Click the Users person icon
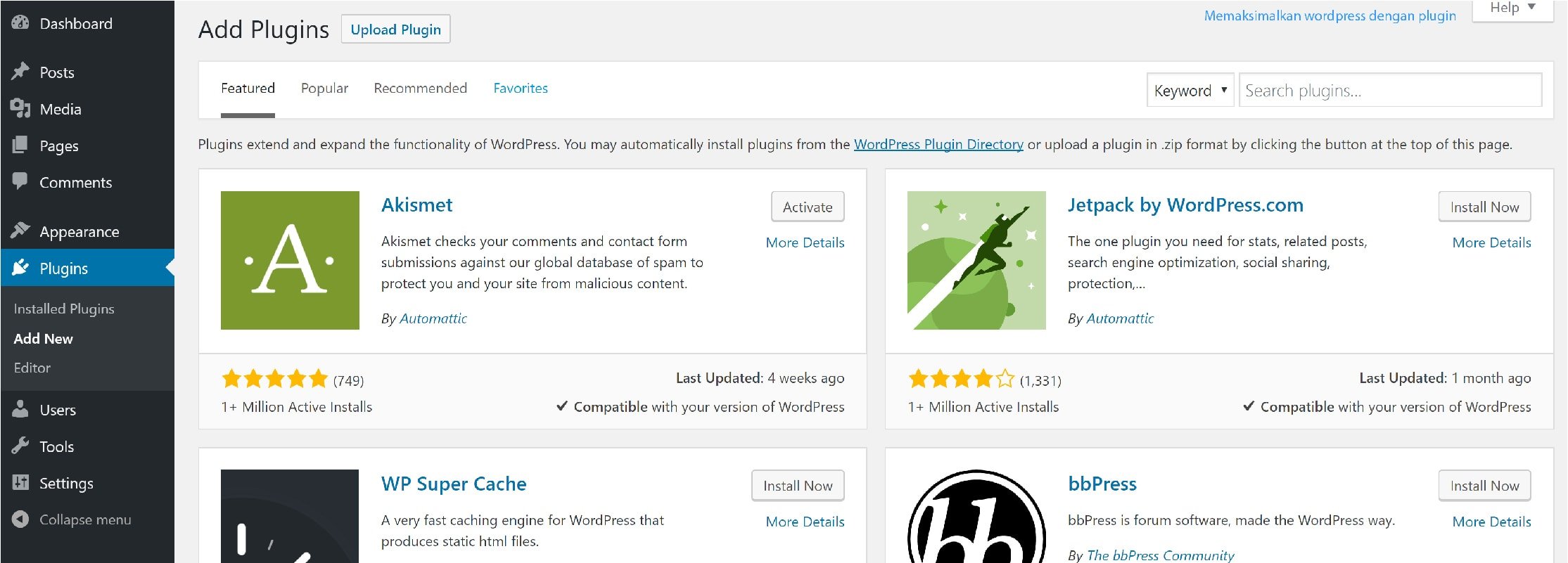The height and width of the screenshot is (563, 1568). (20, 409)
